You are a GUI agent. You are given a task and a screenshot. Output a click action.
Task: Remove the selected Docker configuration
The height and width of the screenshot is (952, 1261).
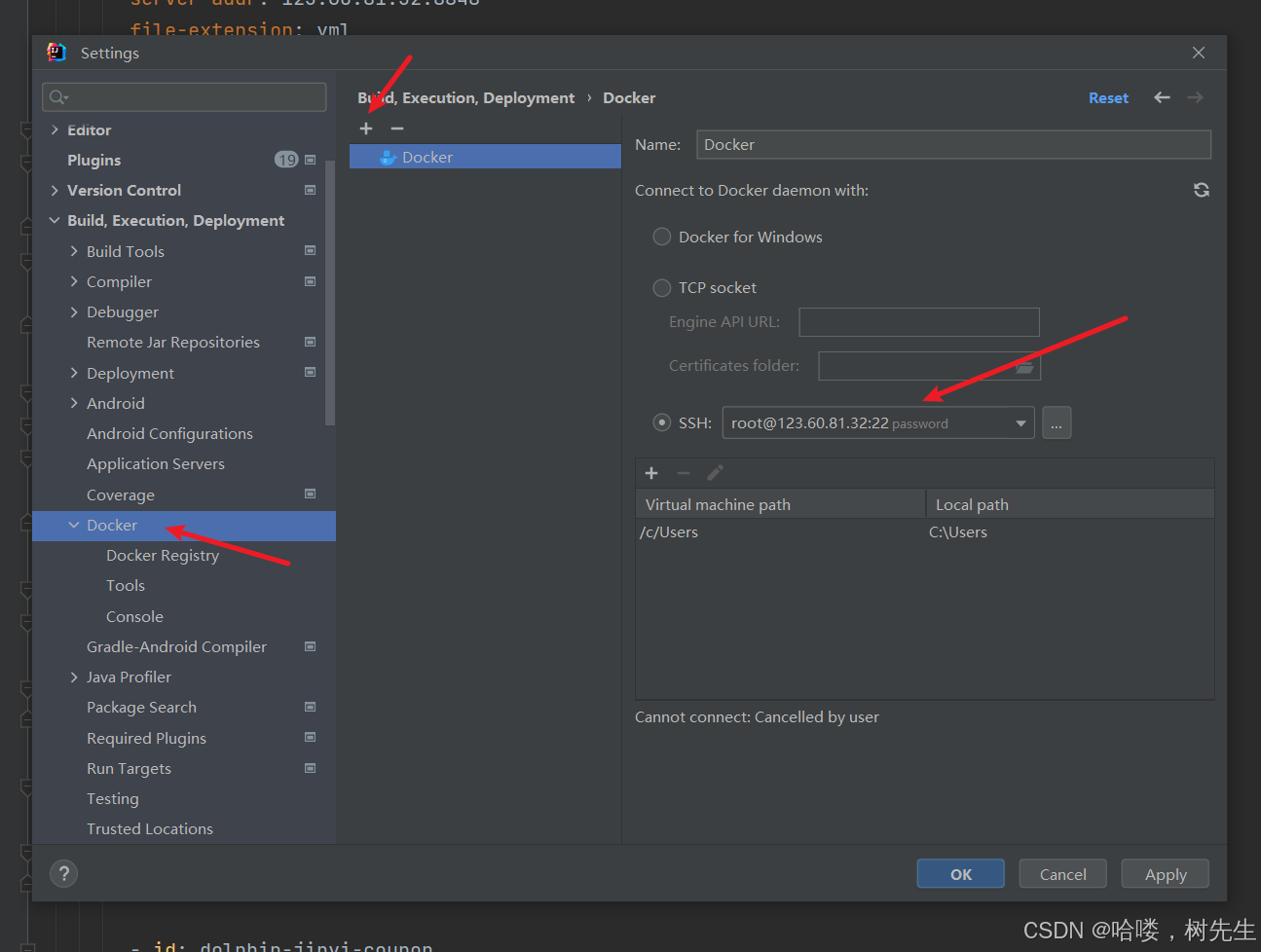click(x=397, y=128)
